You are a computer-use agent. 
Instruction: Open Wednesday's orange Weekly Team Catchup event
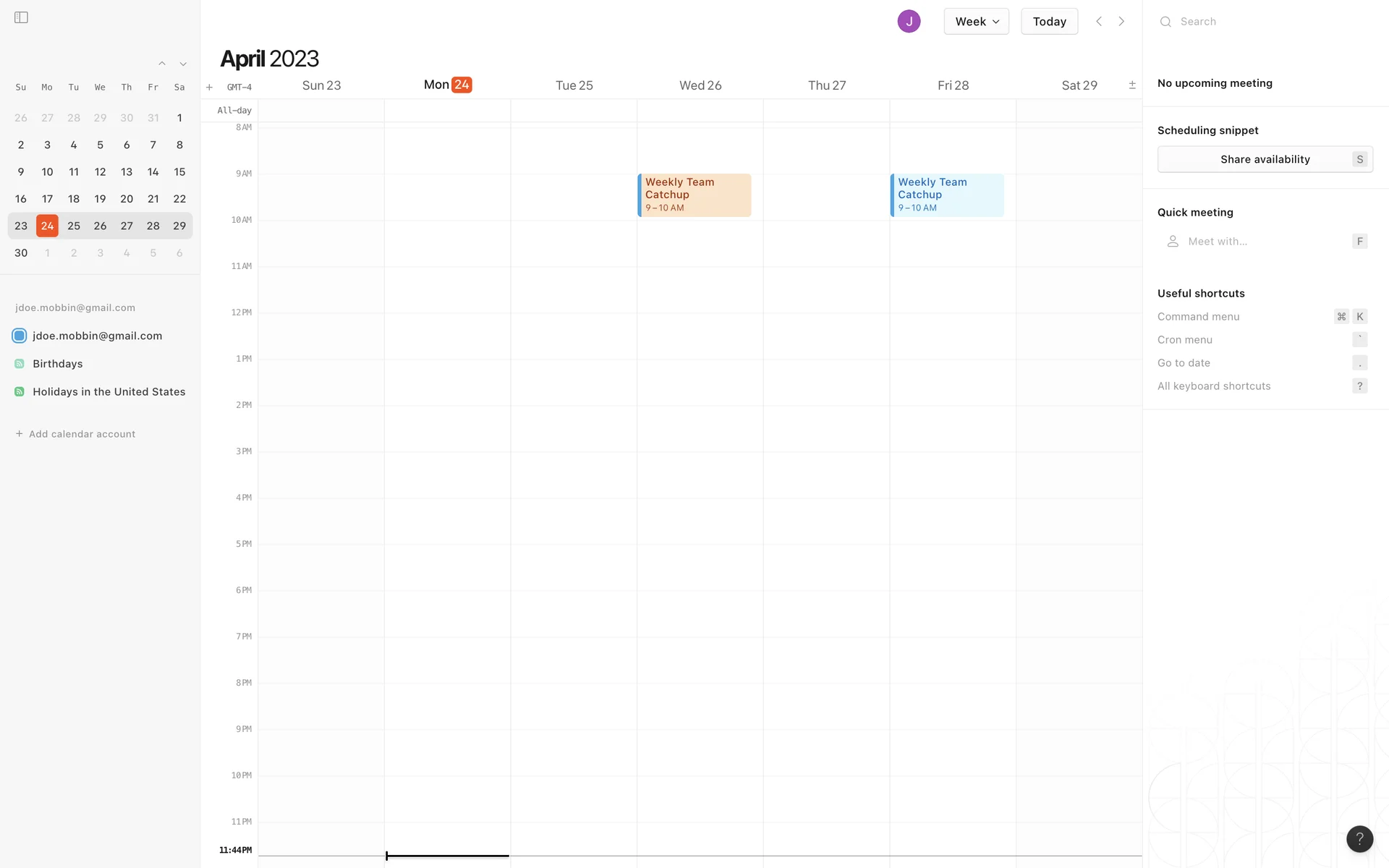point(694,195)
